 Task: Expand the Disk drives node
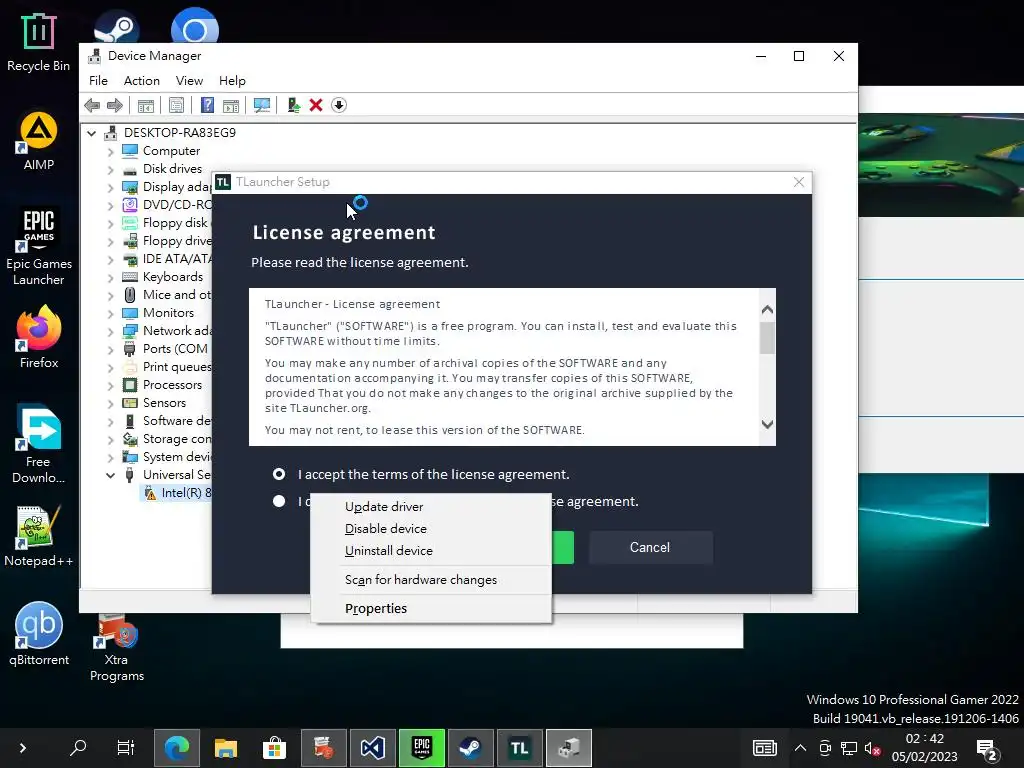[x=110, y=169]
